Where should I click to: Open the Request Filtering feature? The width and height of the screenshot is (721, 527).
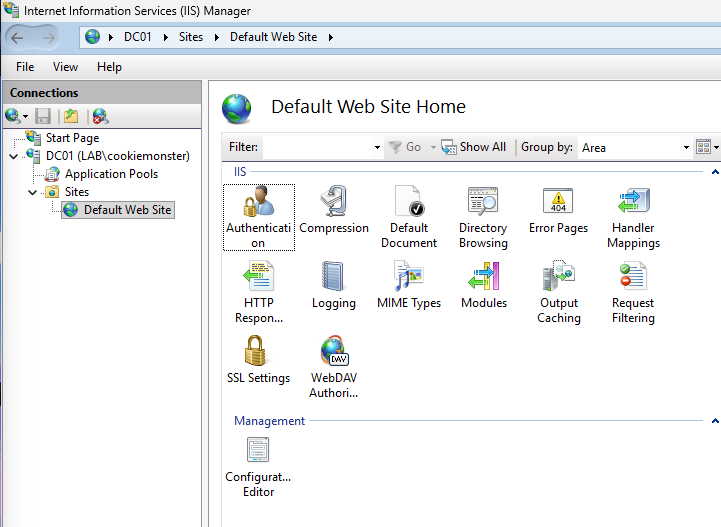tap(633, 278)
